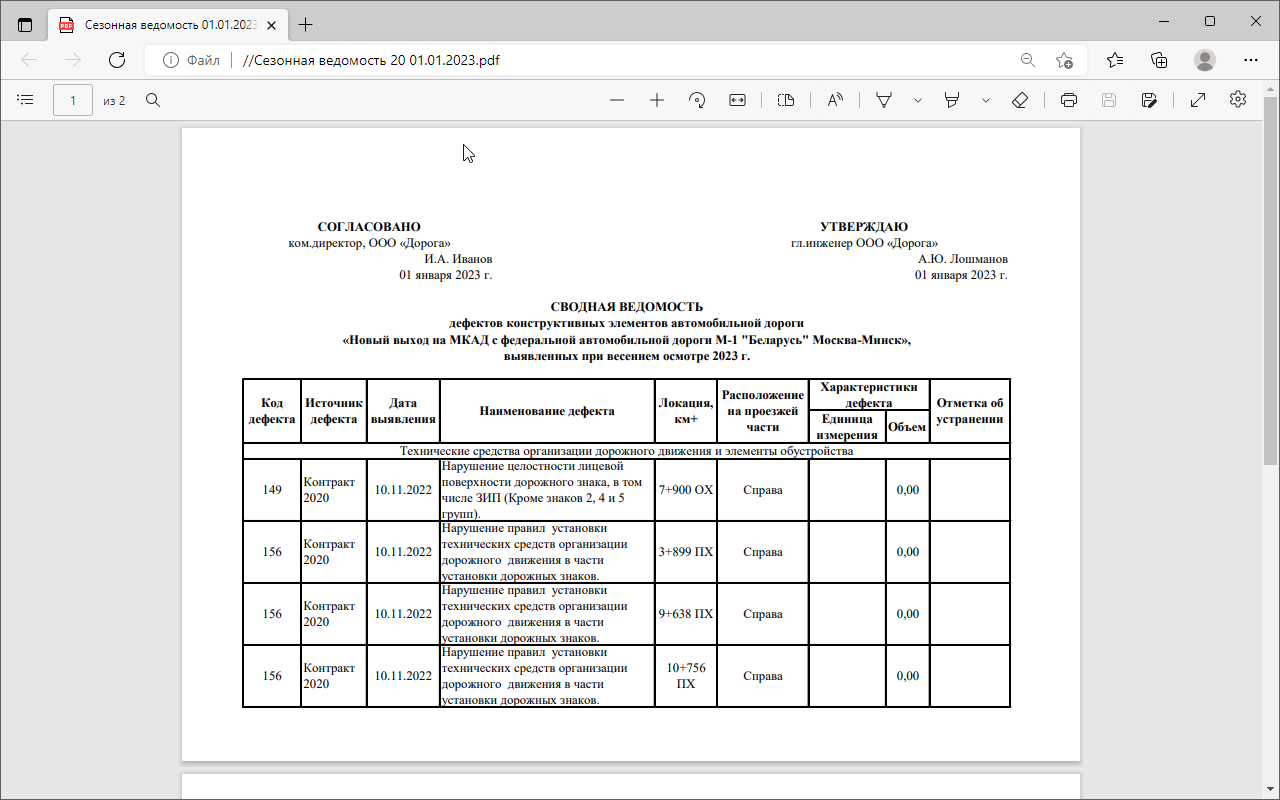Screen dimensions: 1280x800
Task: Select the Сезонная ведомость 01.01.2023 tab
Action: pyautogui.click(x=168, y=25)
